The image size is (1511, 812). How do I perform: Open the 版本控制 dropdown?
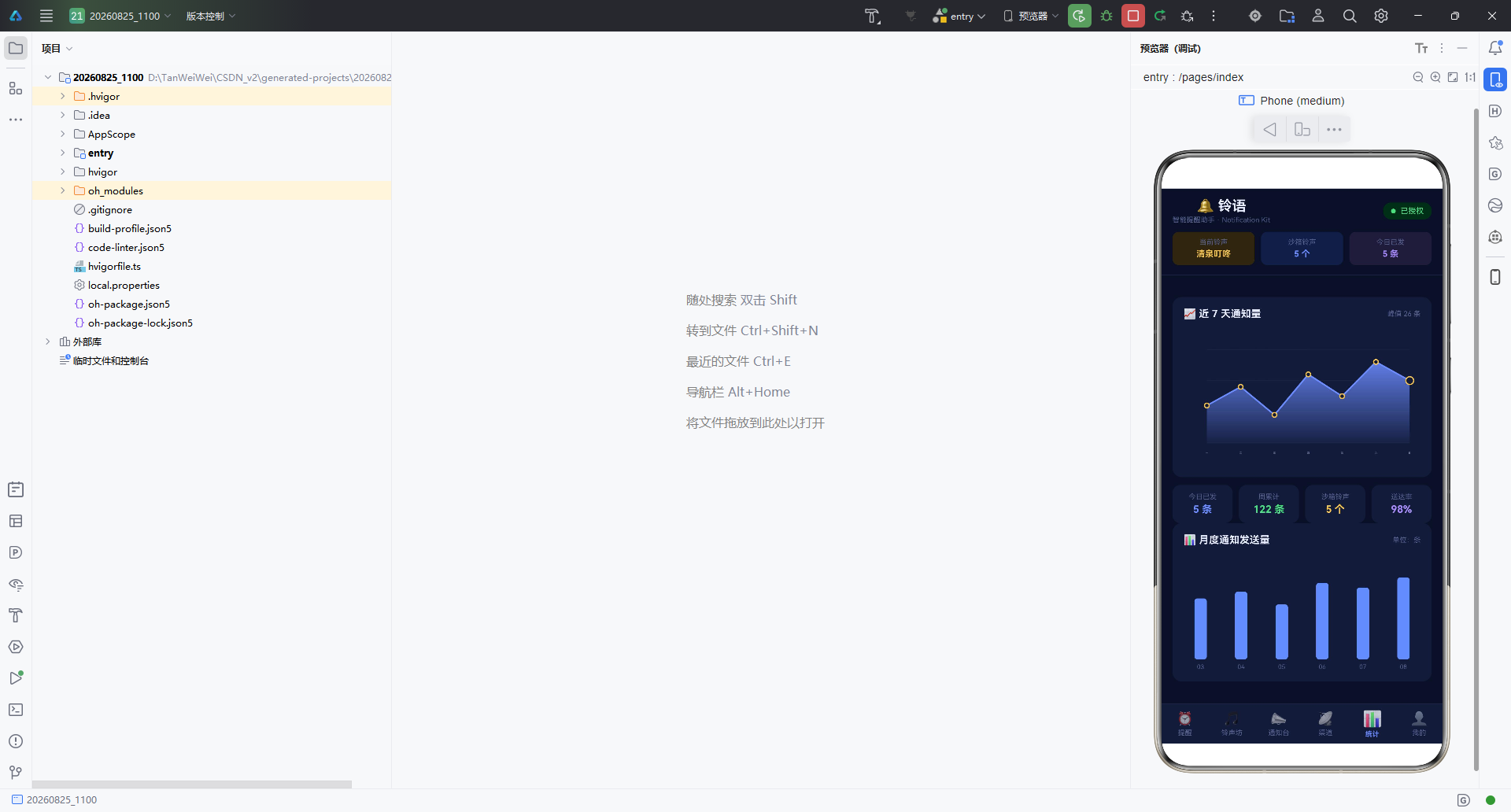pos(211,16)
